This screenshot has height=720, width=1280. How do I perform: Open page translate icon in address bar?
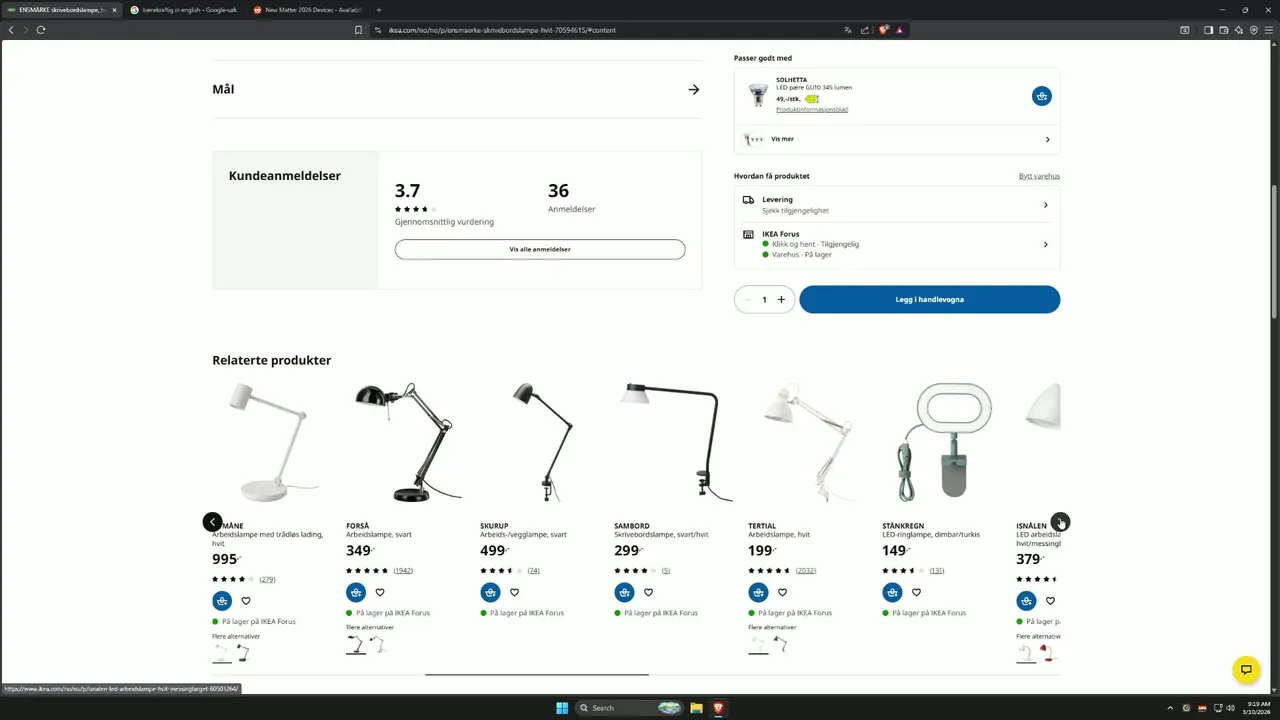(848, 30)
